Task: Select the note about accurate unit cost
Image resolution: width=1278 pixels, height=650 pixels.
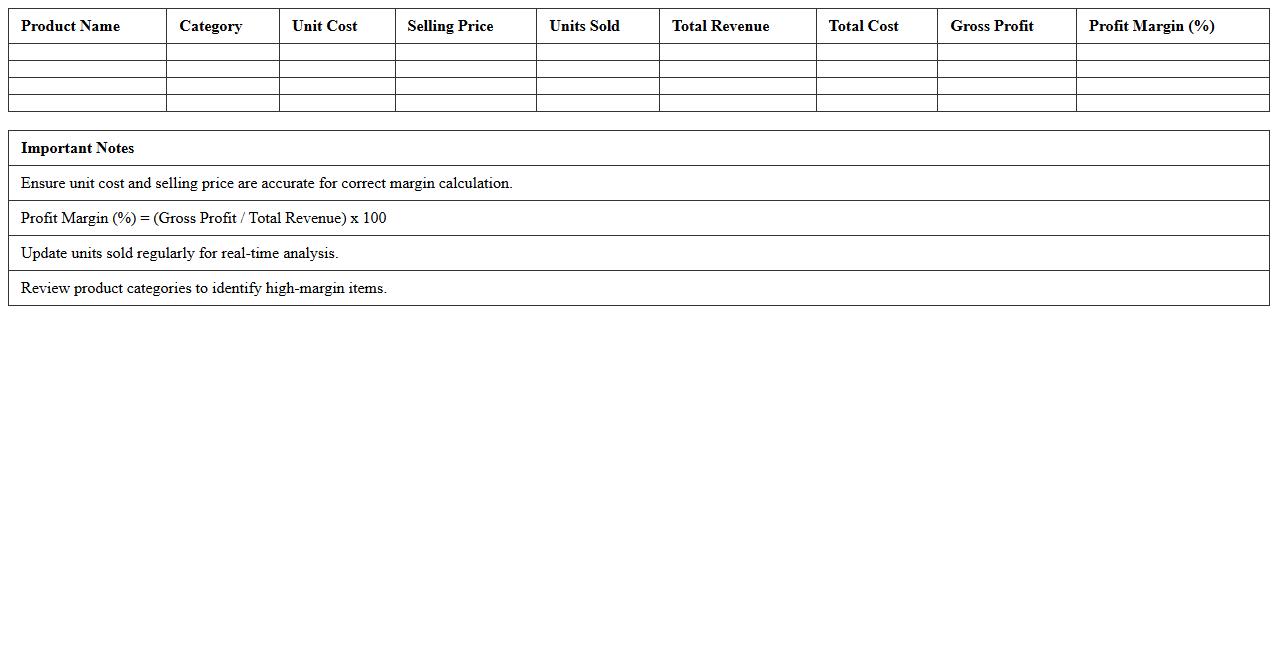Action: click(x=266, y=183)
